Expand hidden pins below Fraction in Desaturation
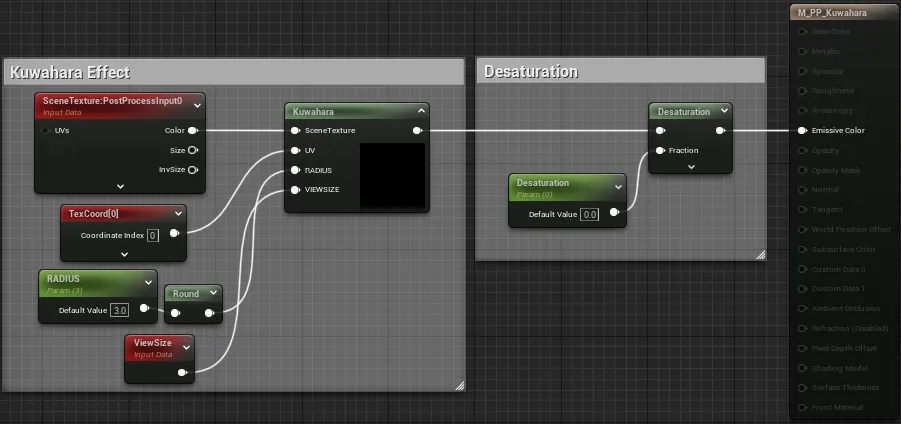 [x=691, y=167]
